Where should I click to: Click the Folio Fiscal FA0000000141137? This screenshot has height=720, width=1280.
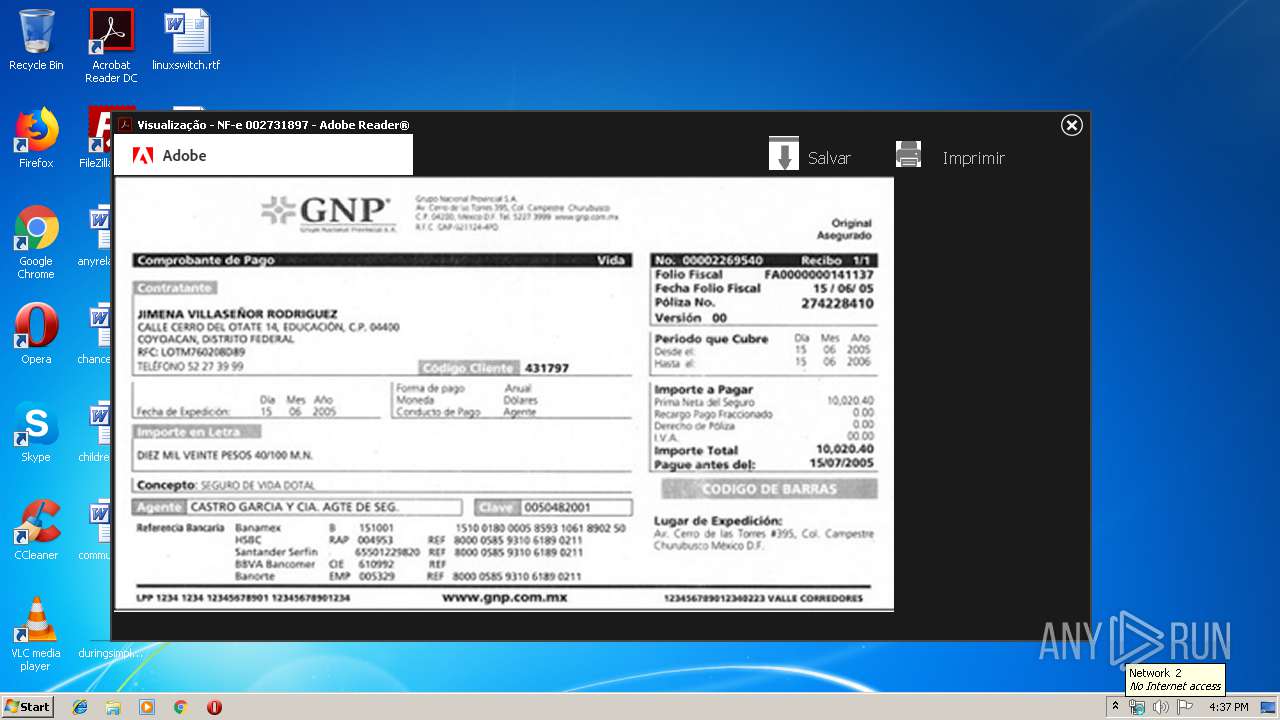point(819,274)
